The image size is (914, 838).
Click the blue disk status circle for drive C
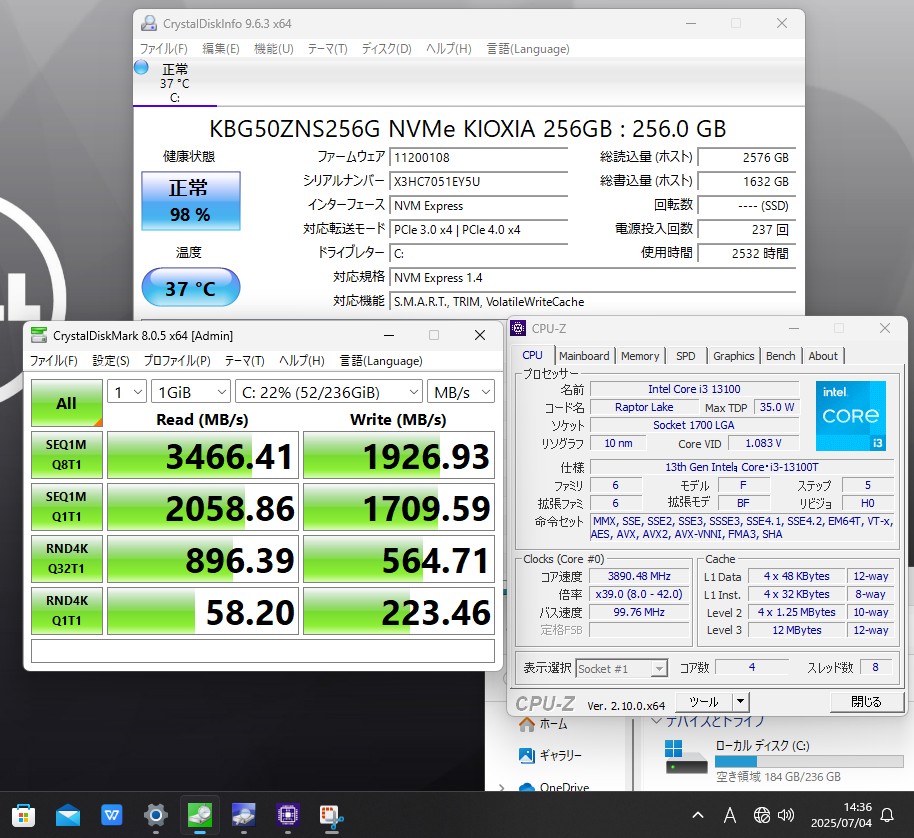coord(141,67)
